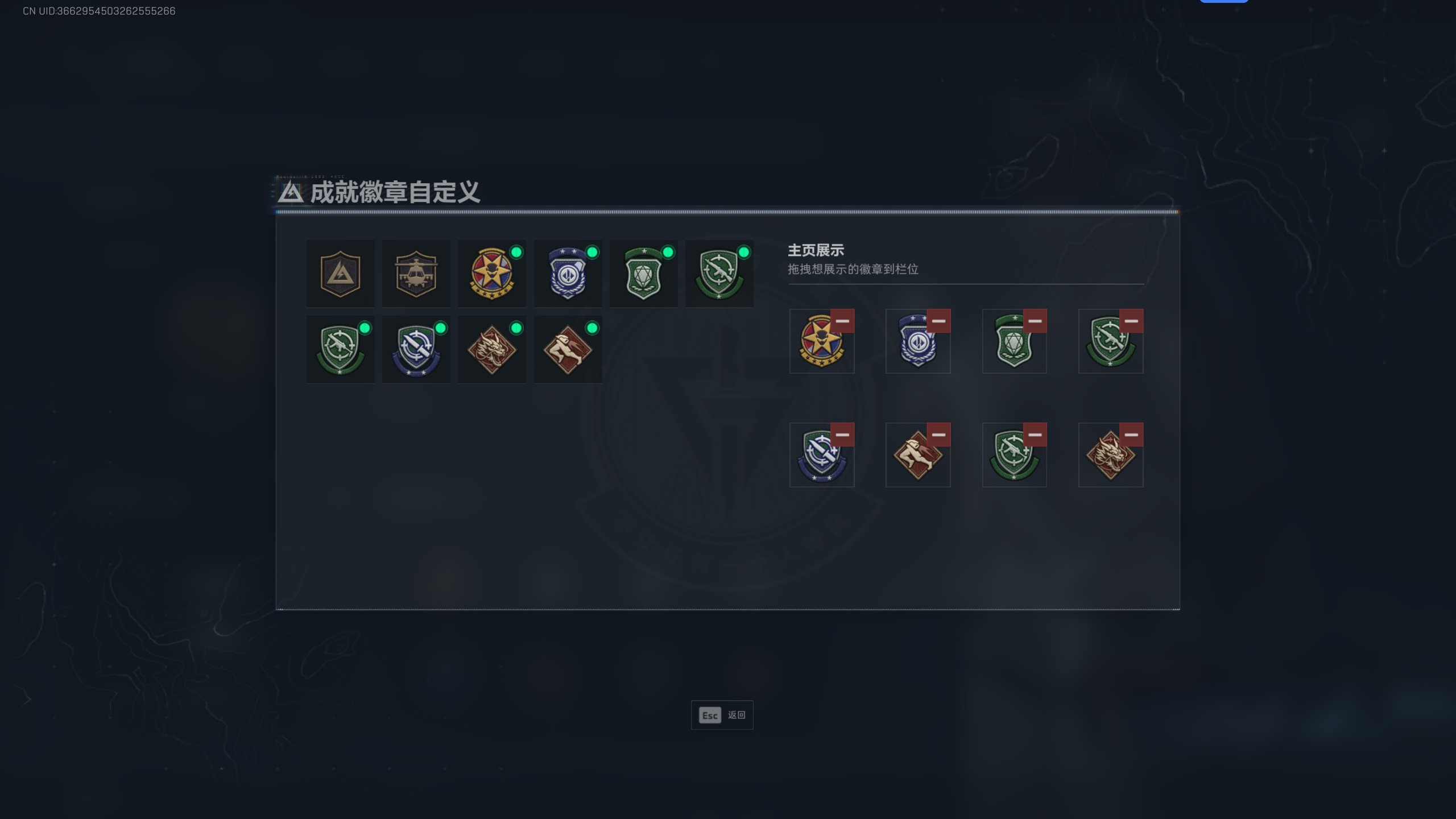Toggle the green equipped dot on the collection gold star badge
The height and width of the screenshot is (819, 1456).
click(516, 253)
